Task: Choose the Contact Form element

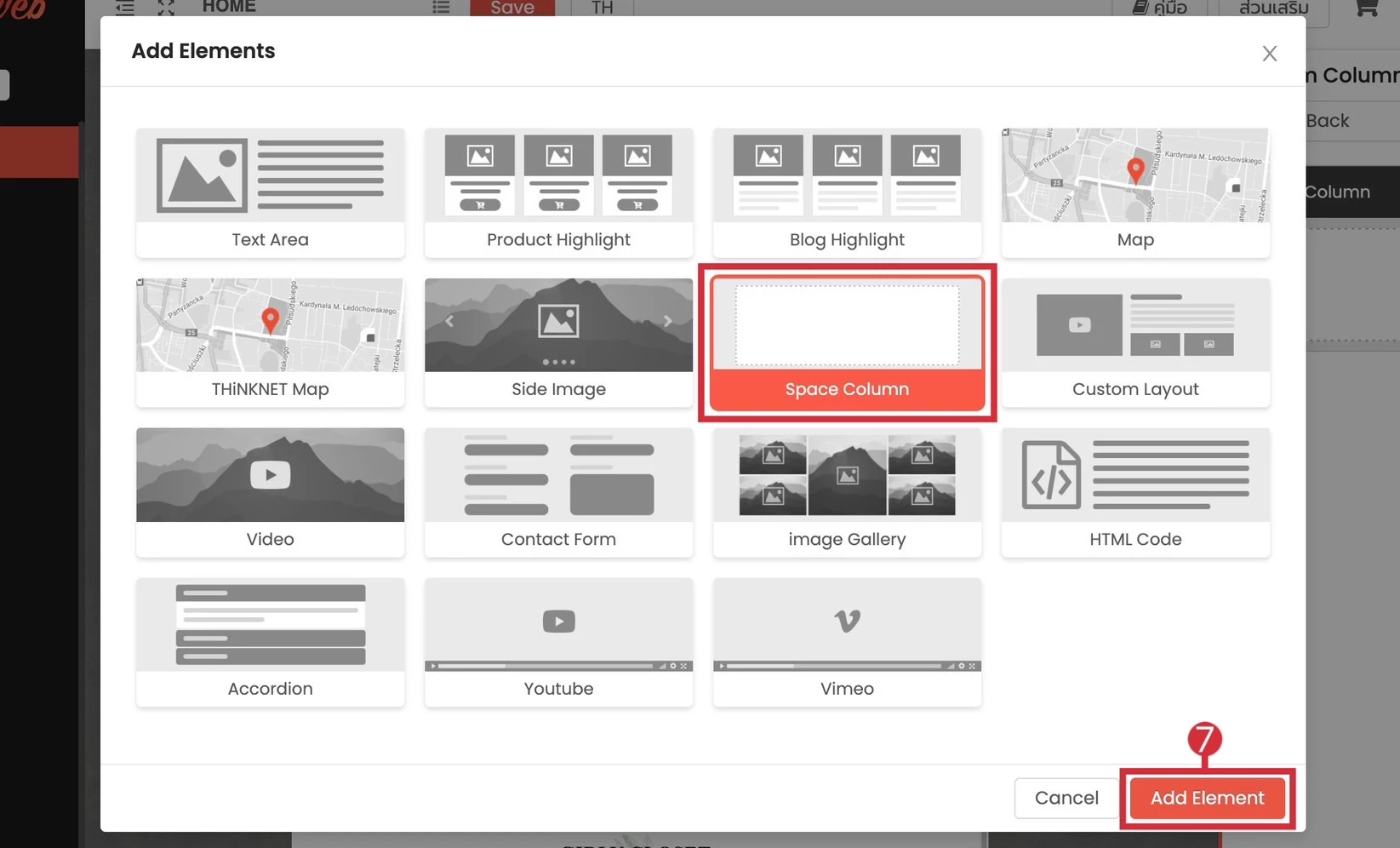Action: 558,492
